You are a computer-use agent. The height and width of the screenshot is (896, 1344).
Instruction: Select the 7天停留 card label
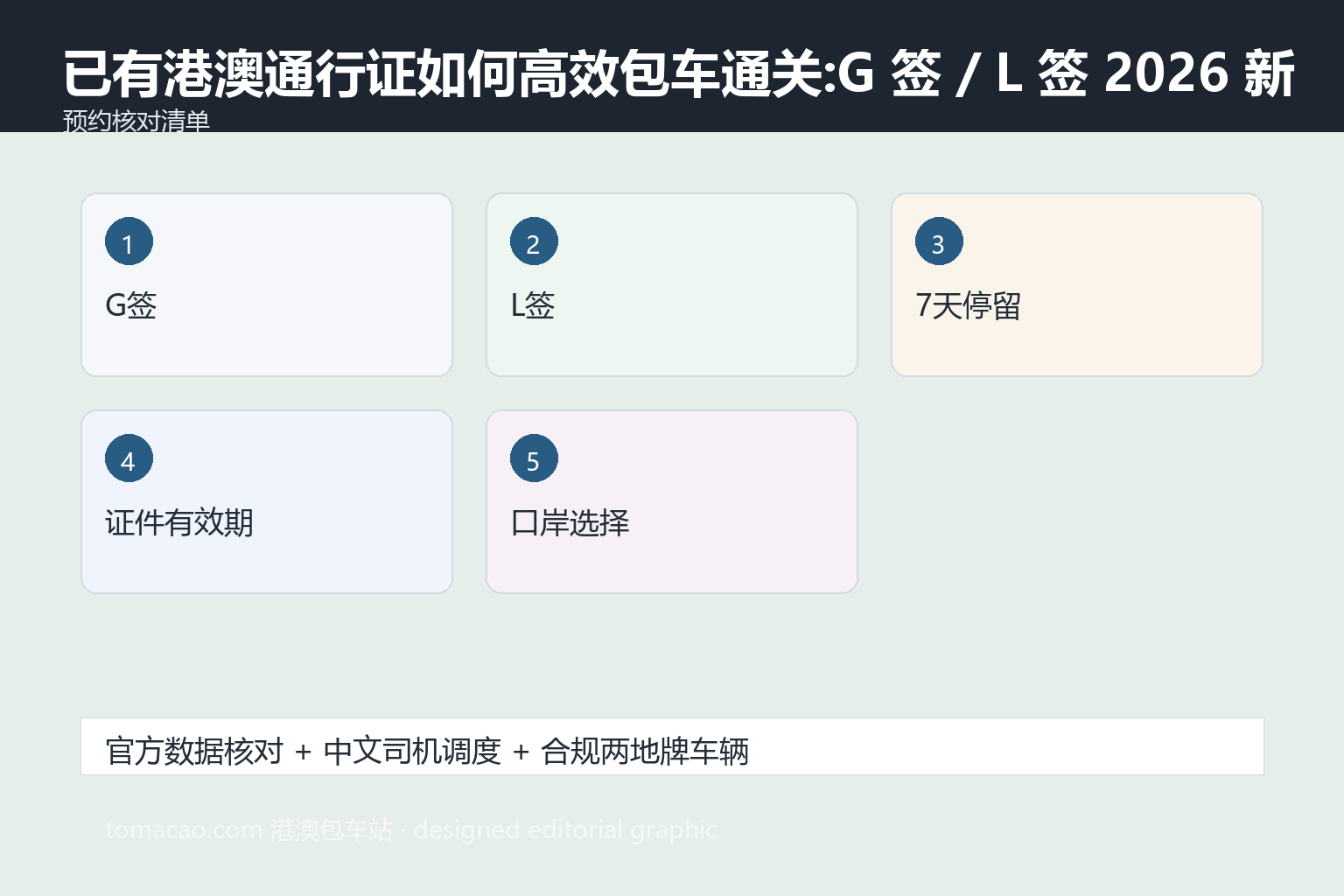click(x=968, y=305)
